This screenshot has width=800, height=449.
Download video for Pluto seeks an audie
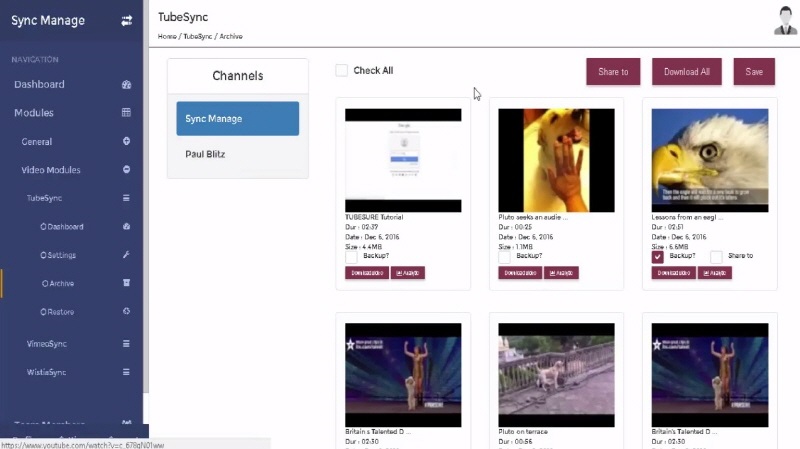pos(520,273)
